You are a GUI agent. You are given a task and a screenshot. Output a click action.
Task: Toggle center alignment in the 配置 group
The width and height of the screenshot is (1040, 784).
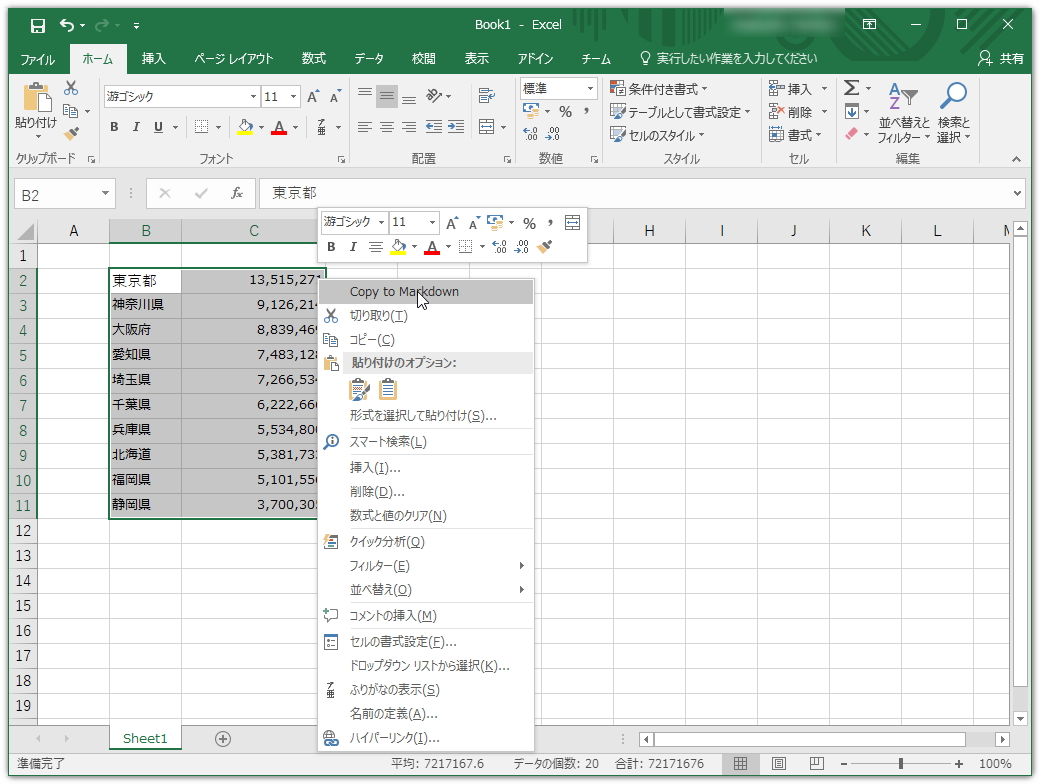[x=386, y=127]
